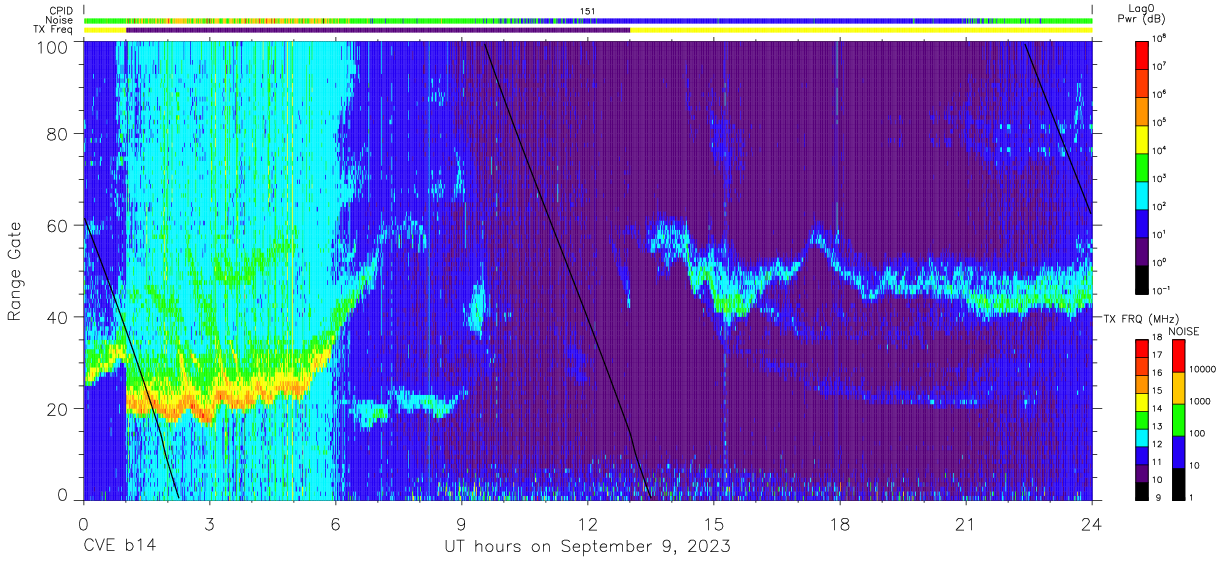Click the CPID value '151'

pyautogui.click(x=587, y=11)
